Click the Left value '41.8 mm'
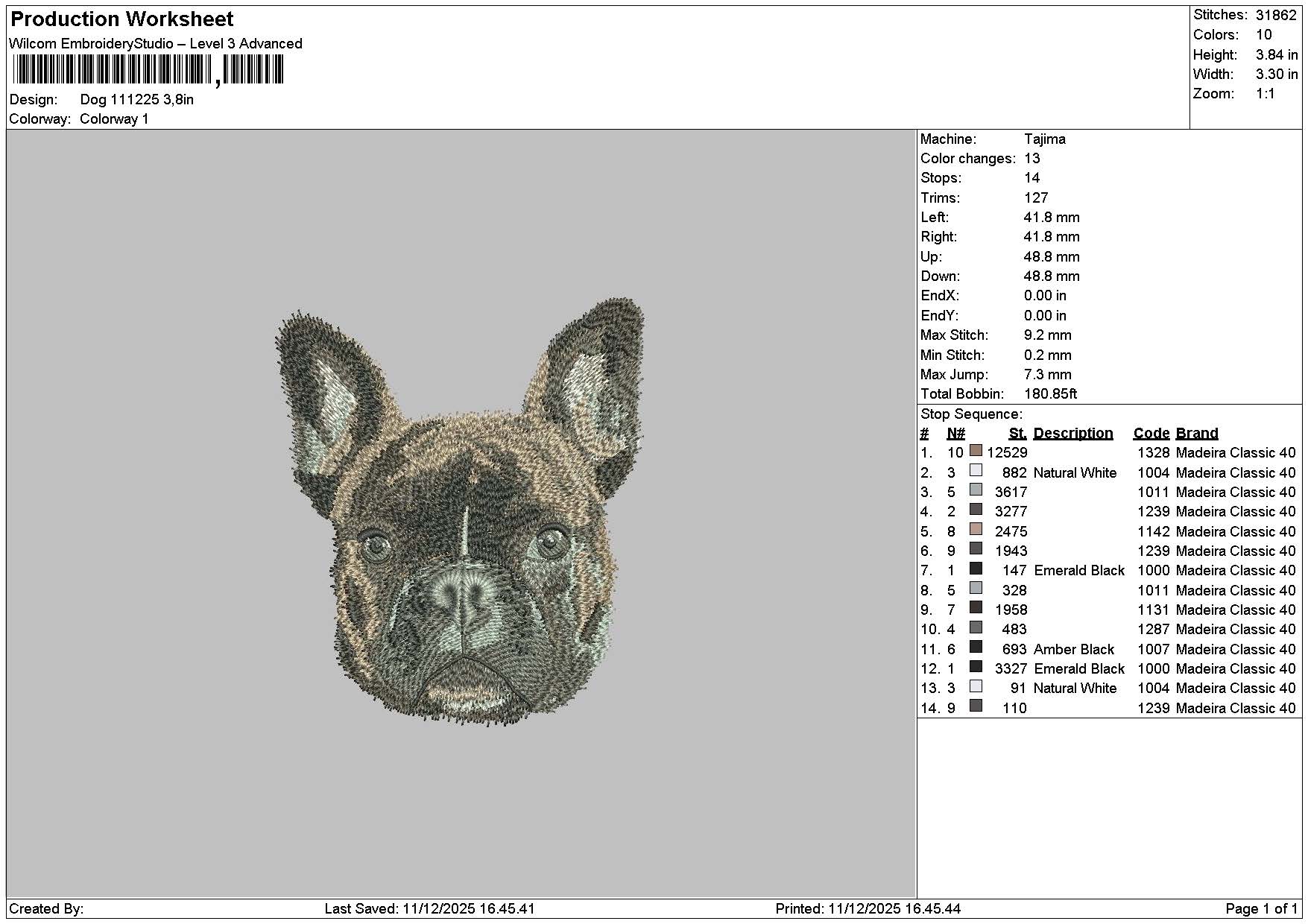Image resolution: width=1308 pixels, height=924 pixels. pyautogui.click(x=1052, y=218)
